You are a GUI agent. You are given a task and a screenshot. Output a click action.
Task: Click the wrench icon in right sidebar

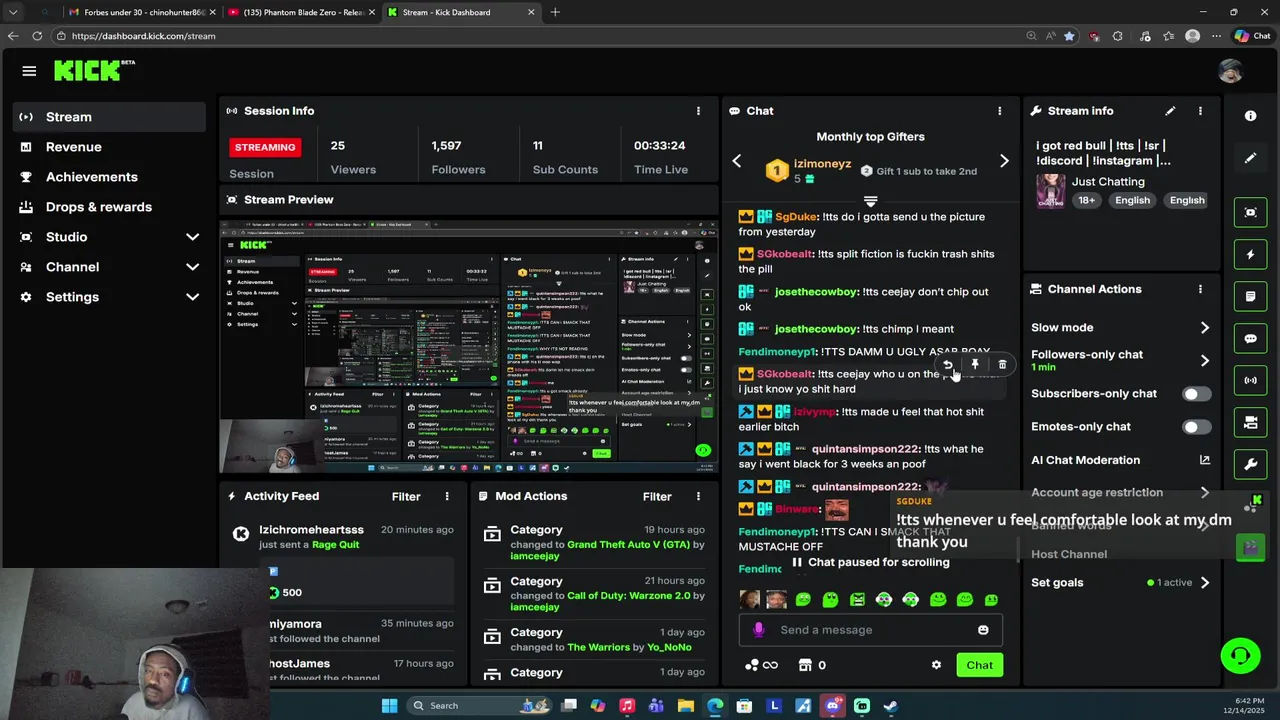coord(1250,465)
